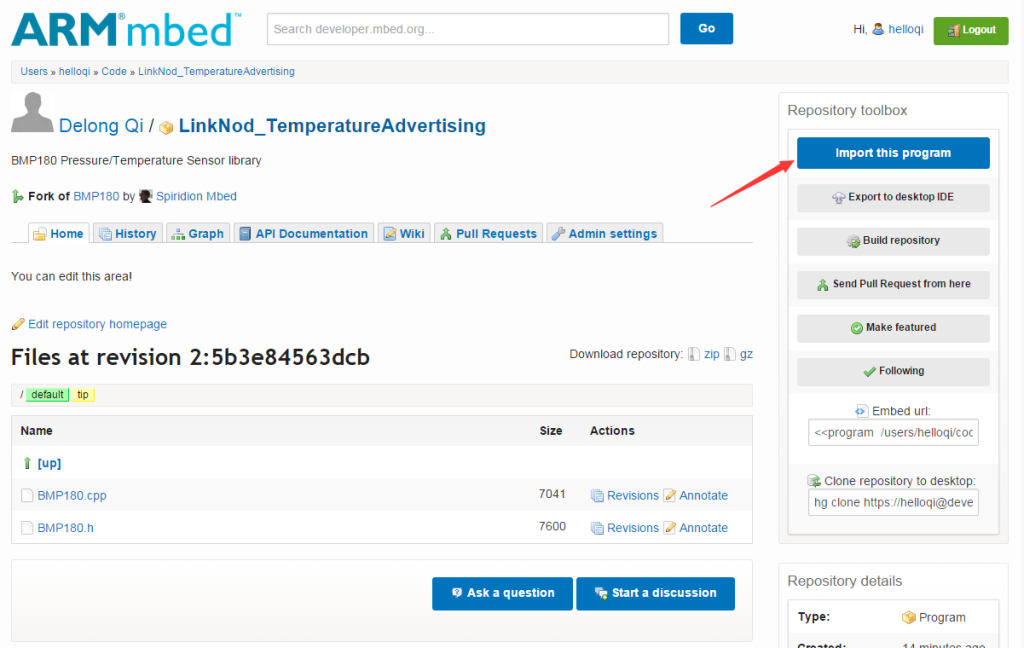Click the yellow tip tag
1024x648 pixels.
click(83, 395)
